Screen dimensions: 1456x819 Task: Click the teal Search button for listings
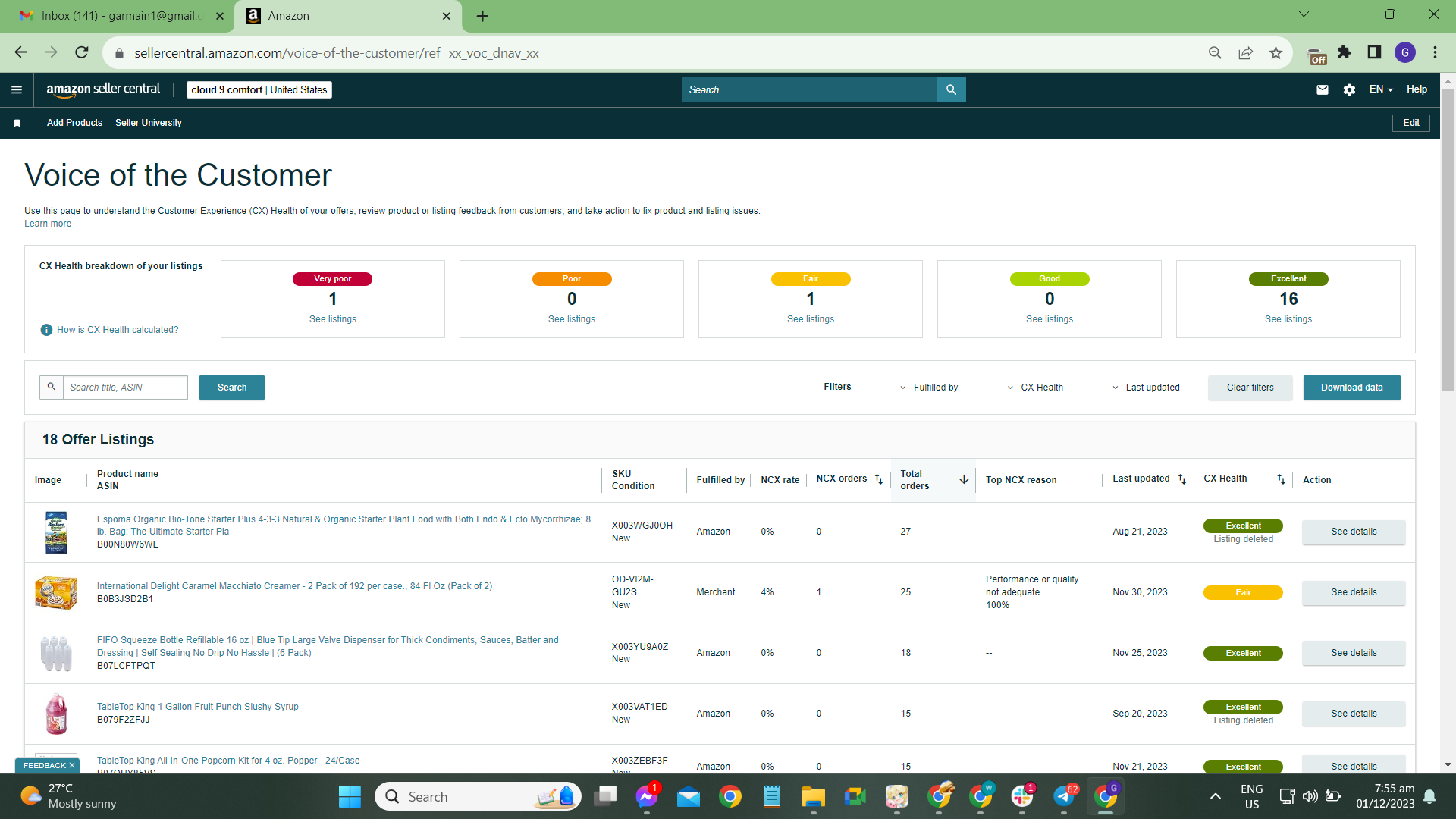tap(232, 388)
